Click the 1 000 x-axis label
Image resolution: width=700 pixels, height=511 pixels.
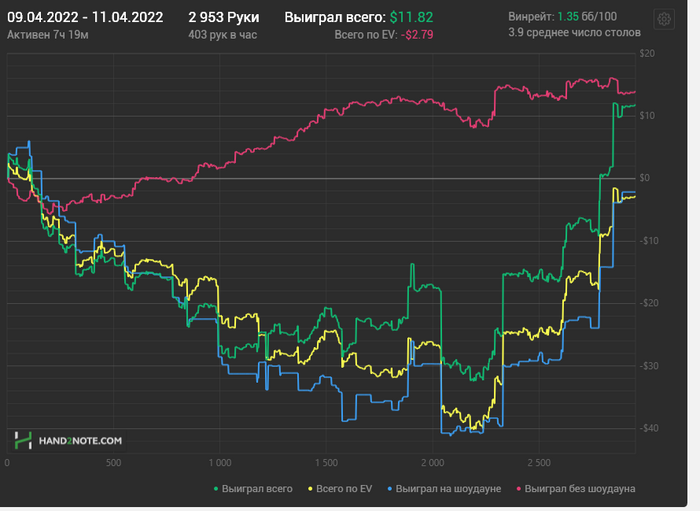tap(220, 463)
